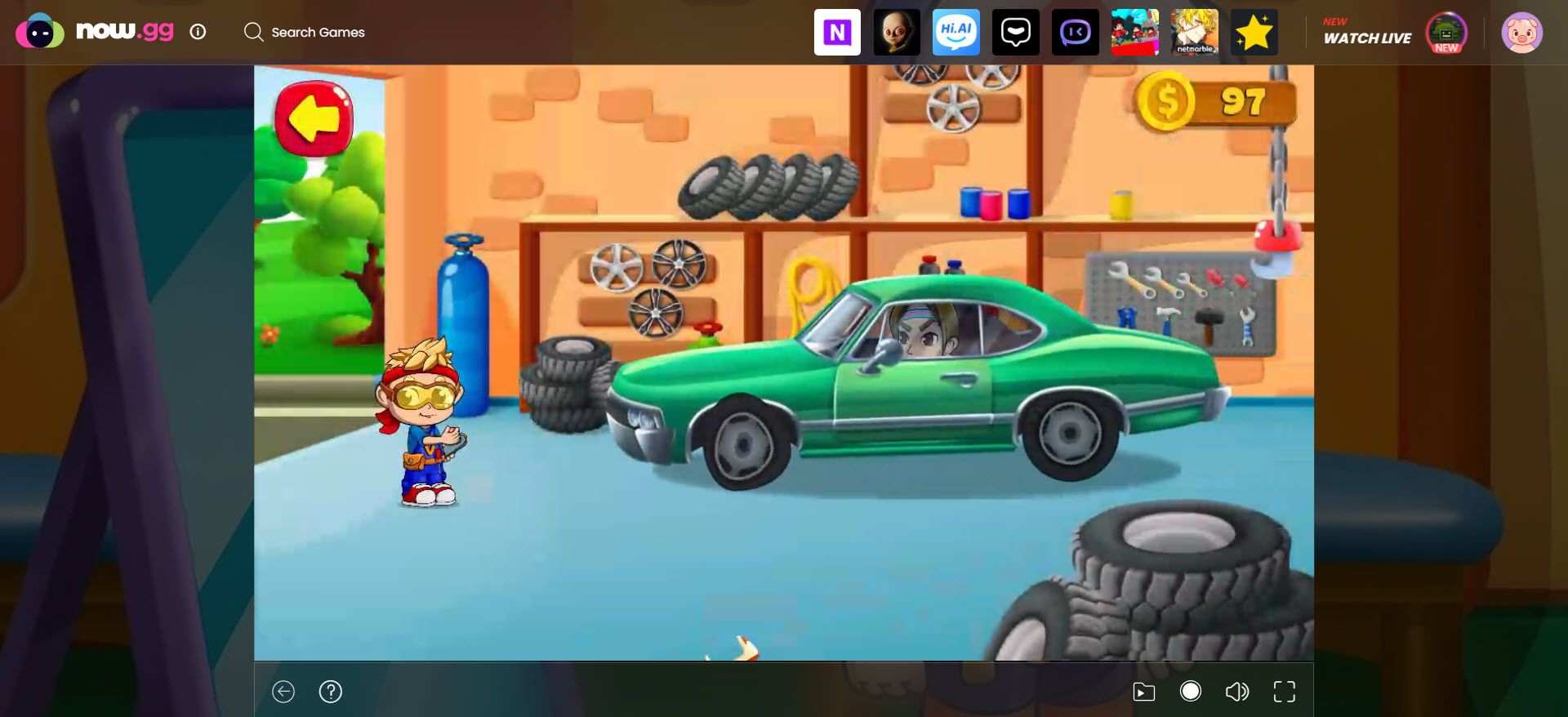This screenshot has height=717, width=1568.
Task: Open the purple N game thumbnail
Action: pyautogui.click(x=837, y=33)
